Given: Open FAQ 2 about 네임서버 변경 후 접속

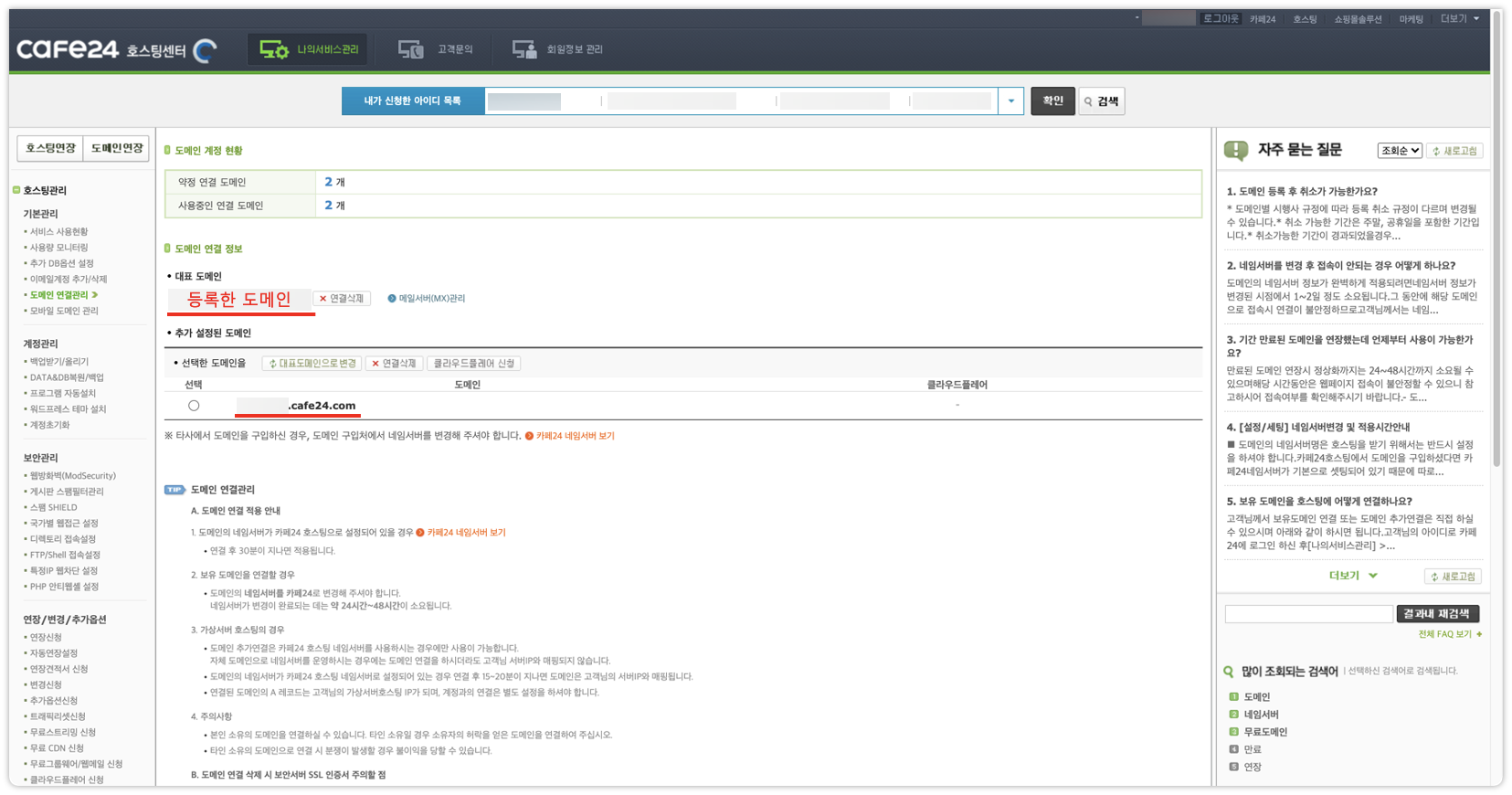Looking at the screenshot, I should [x=1340, y=266].
